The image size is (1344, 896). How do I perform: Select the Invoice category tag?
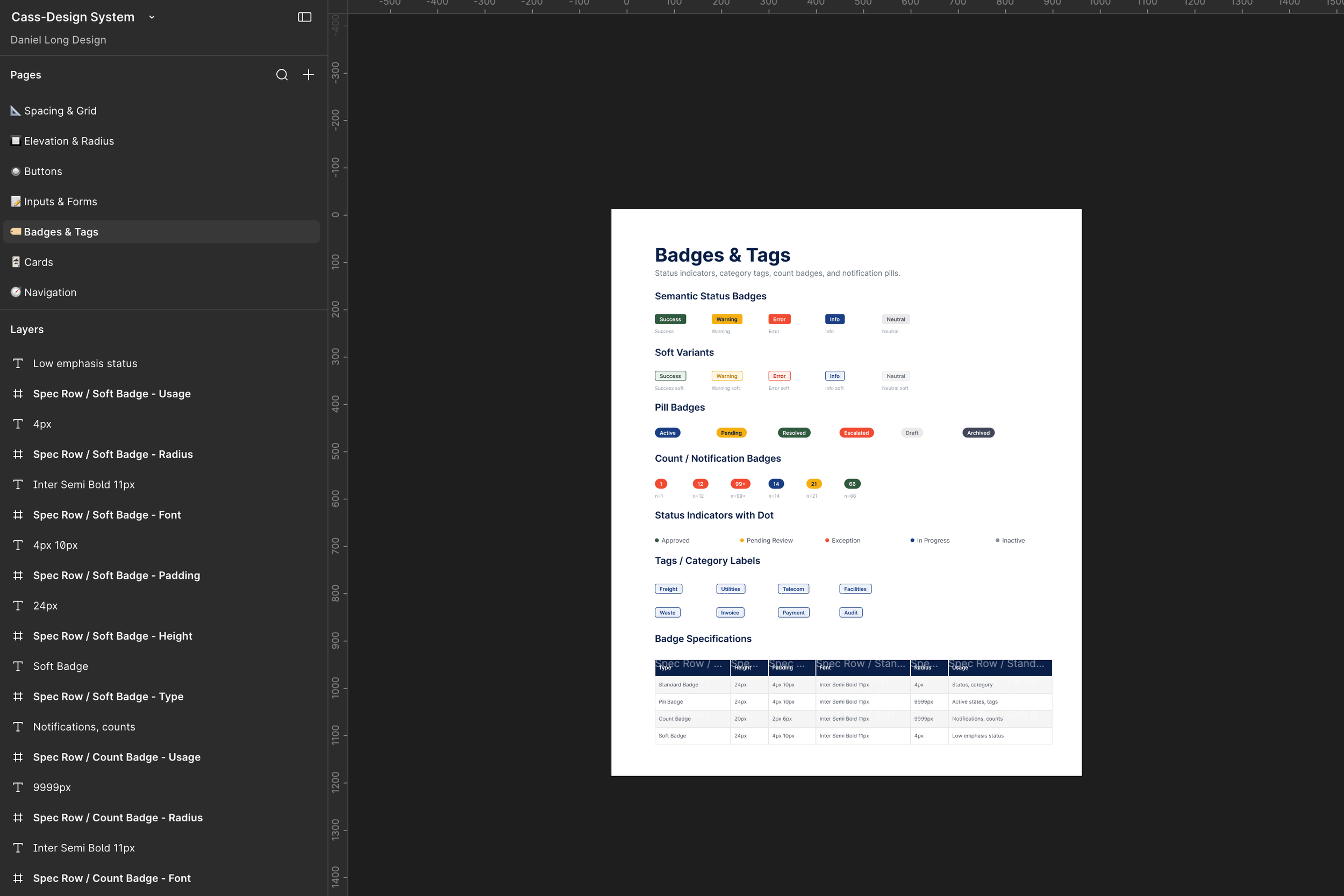730,613
